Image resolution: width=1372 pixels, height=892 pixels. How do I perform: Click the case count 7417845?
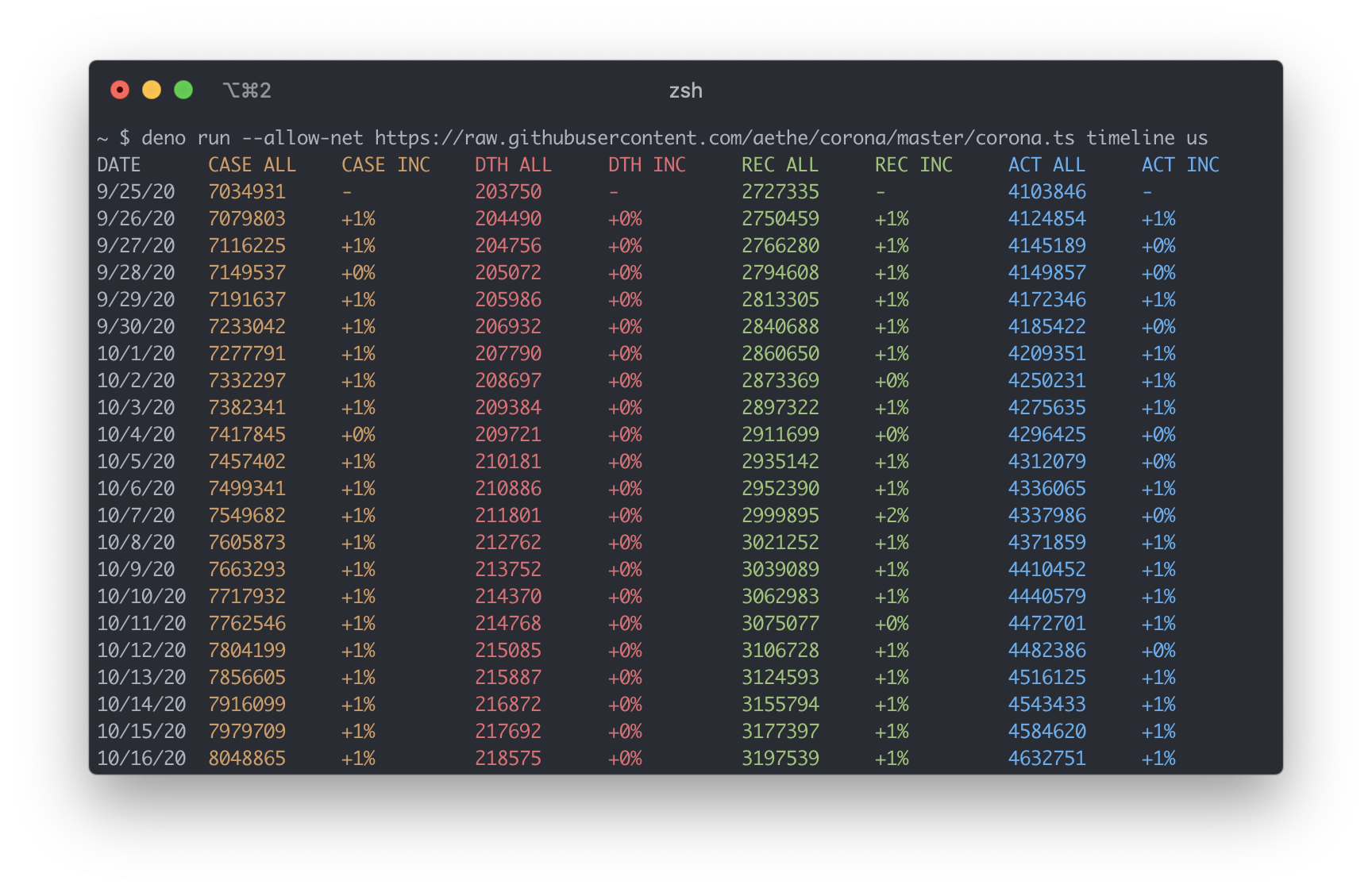click(x=247, y=435)
